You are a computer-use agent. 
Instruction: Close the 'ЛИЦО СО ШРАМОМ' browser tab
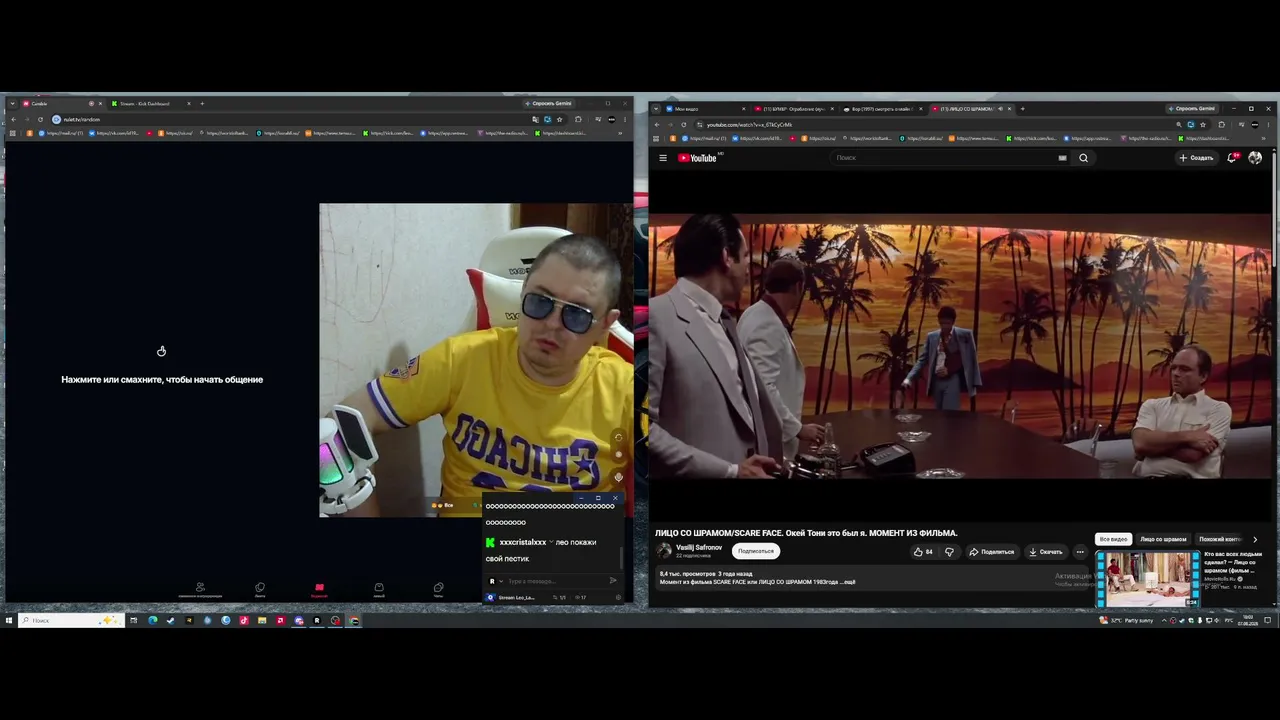coord(1010,109)
